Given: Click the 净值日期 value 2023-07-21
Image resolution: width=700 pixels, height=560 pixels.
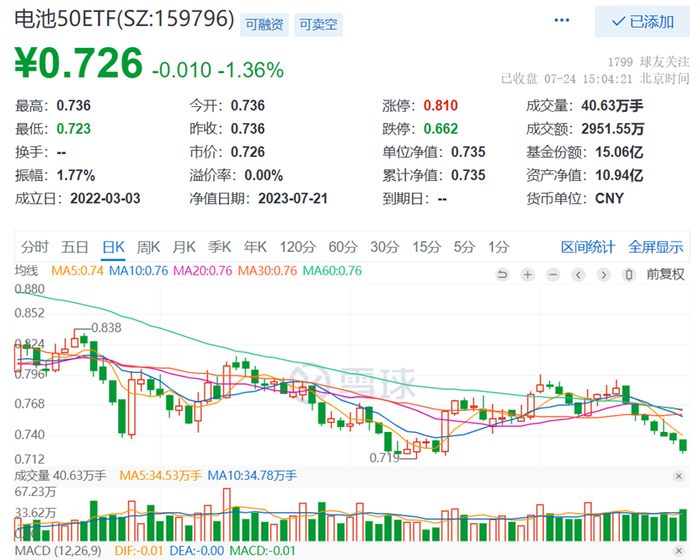Looking at the screenshot, I should click(293, 198).
